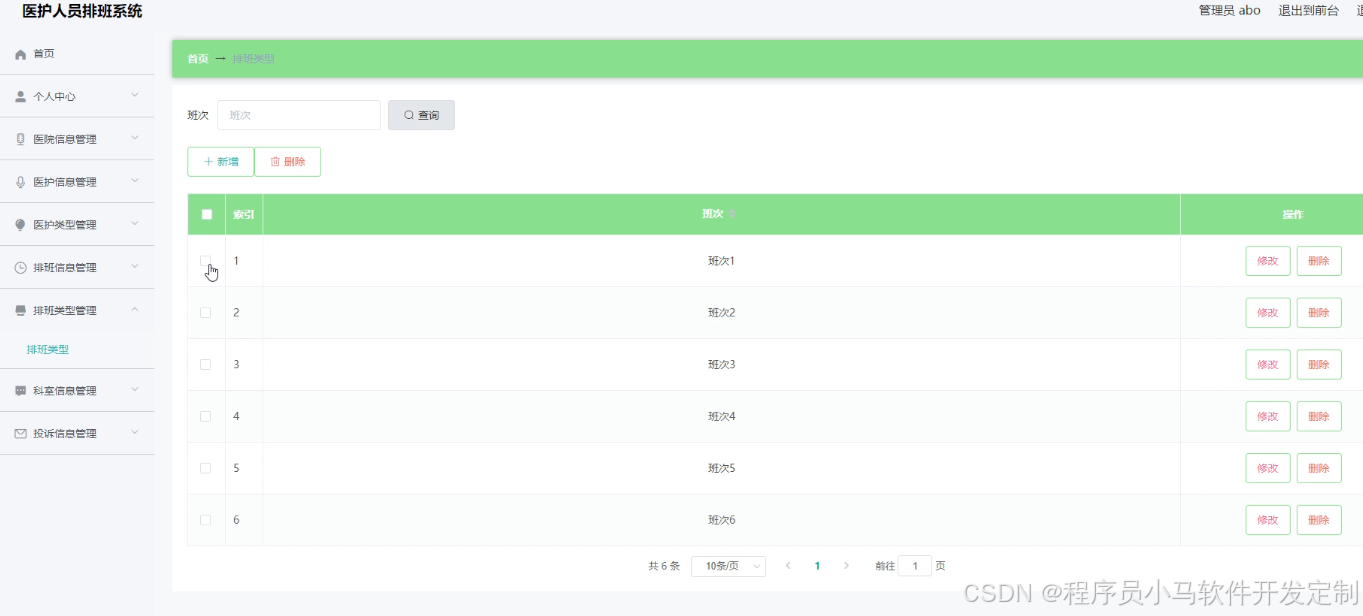Click the microphone icon for 医护信息管理
This screenshot has height=616, width=1363.
coord(20,182)
